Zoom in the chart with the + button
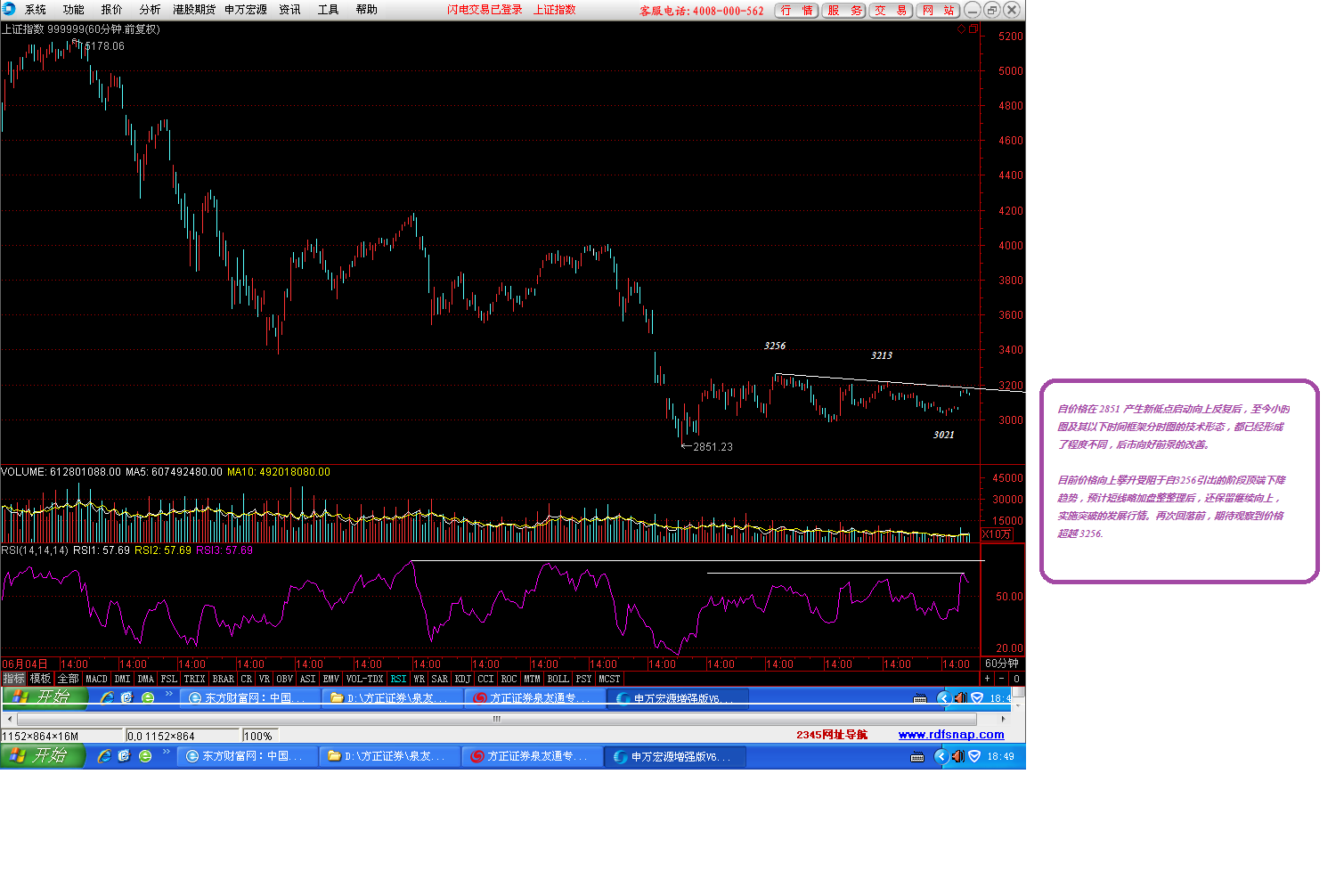1344x896 pixels. [987, 679]
